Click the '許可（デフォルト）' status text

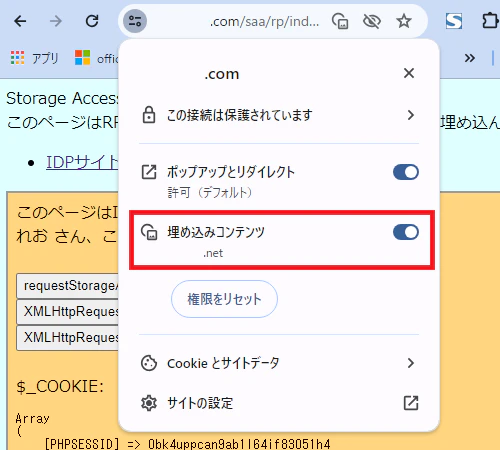coord(210,192)
